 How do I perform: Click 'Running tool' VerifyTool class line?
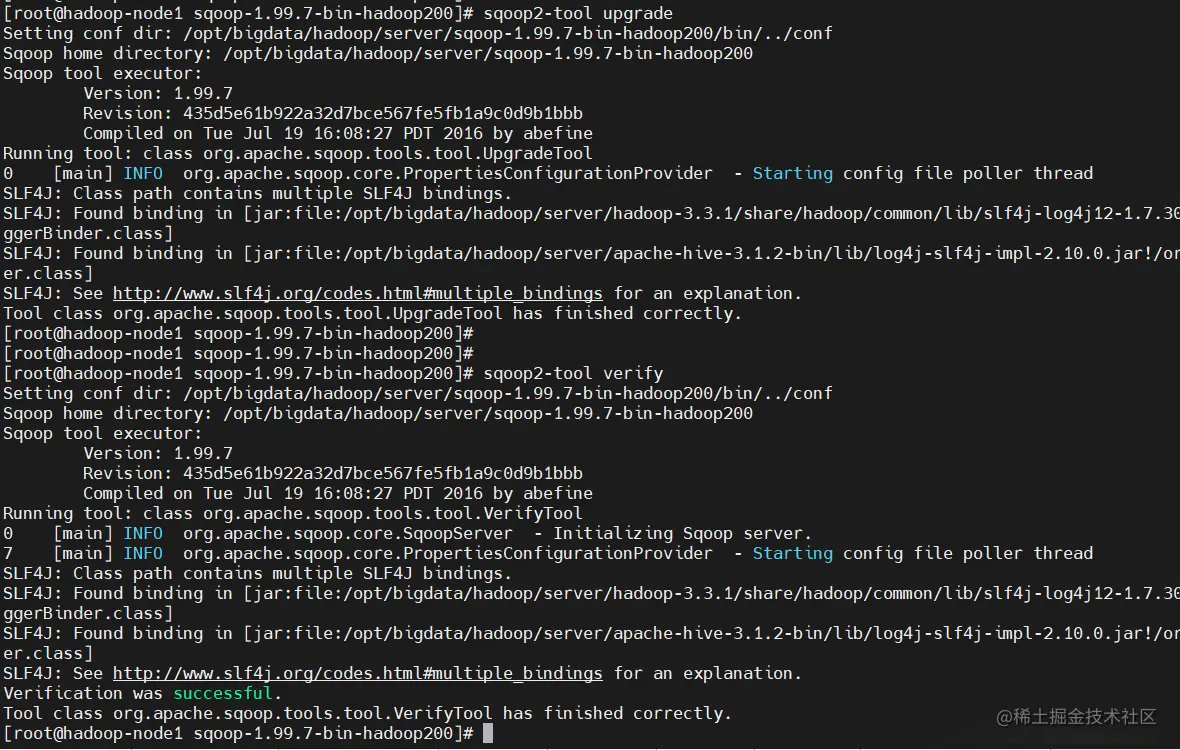pos(293,513)
